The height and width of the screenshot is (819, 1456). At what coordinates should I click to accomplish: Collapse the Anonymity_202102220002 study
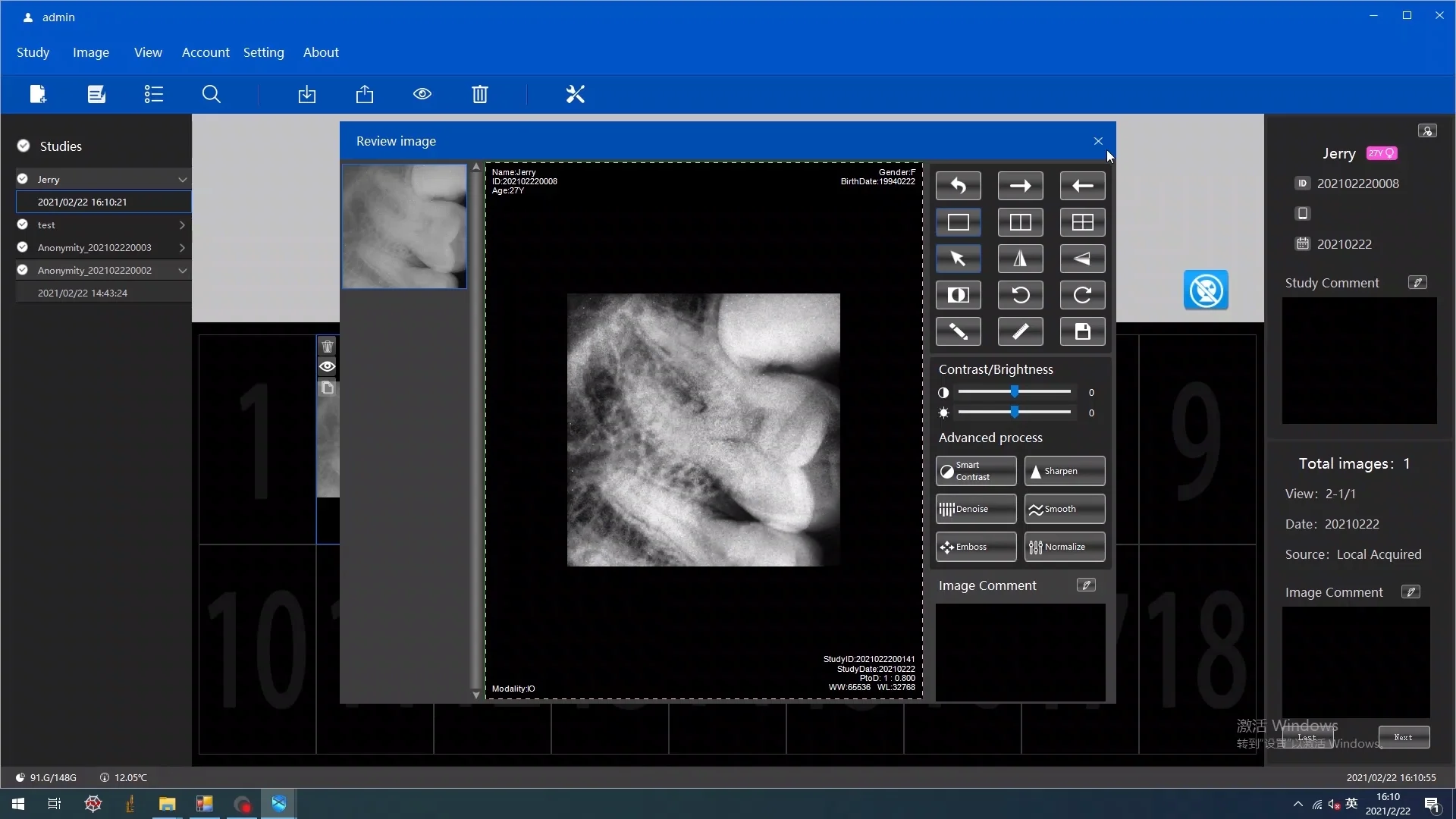point(182,271)
